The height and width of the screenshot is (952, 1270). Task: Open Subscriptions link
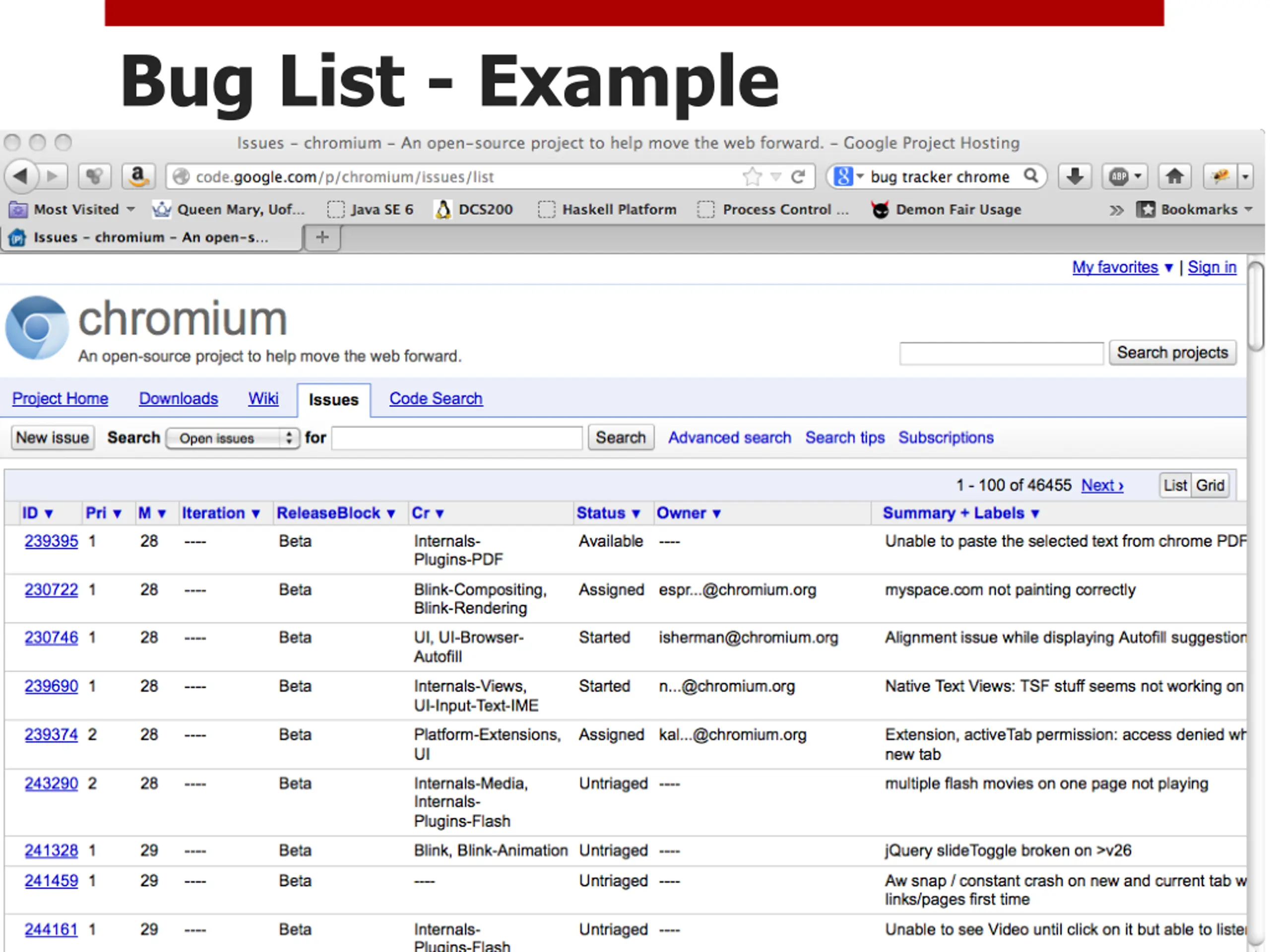[x=946, y=438]
